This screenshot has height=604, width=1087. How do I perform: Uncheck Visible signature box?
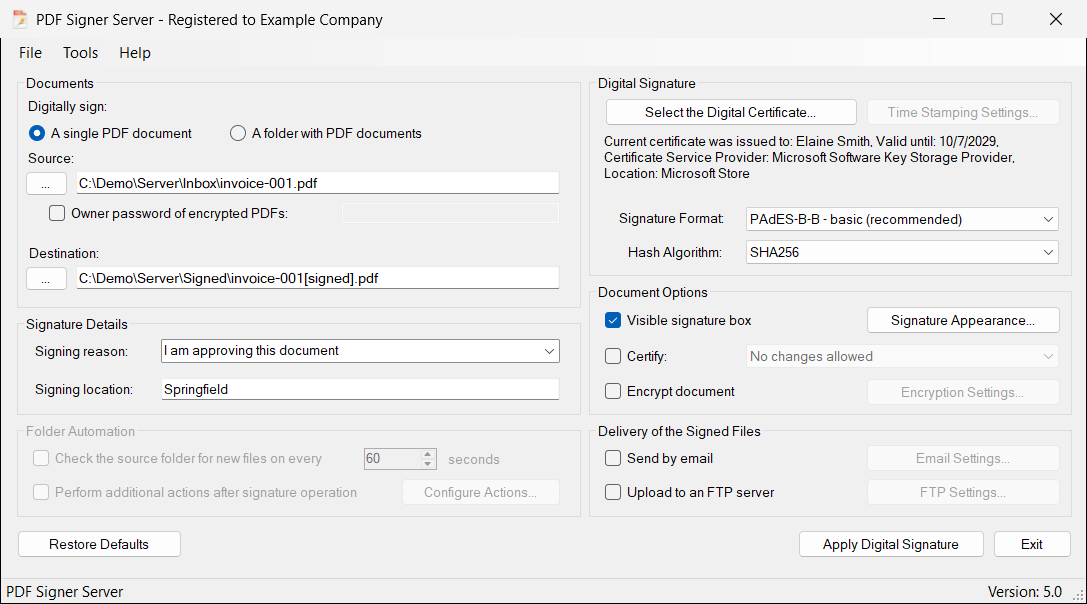click(613, 320)
